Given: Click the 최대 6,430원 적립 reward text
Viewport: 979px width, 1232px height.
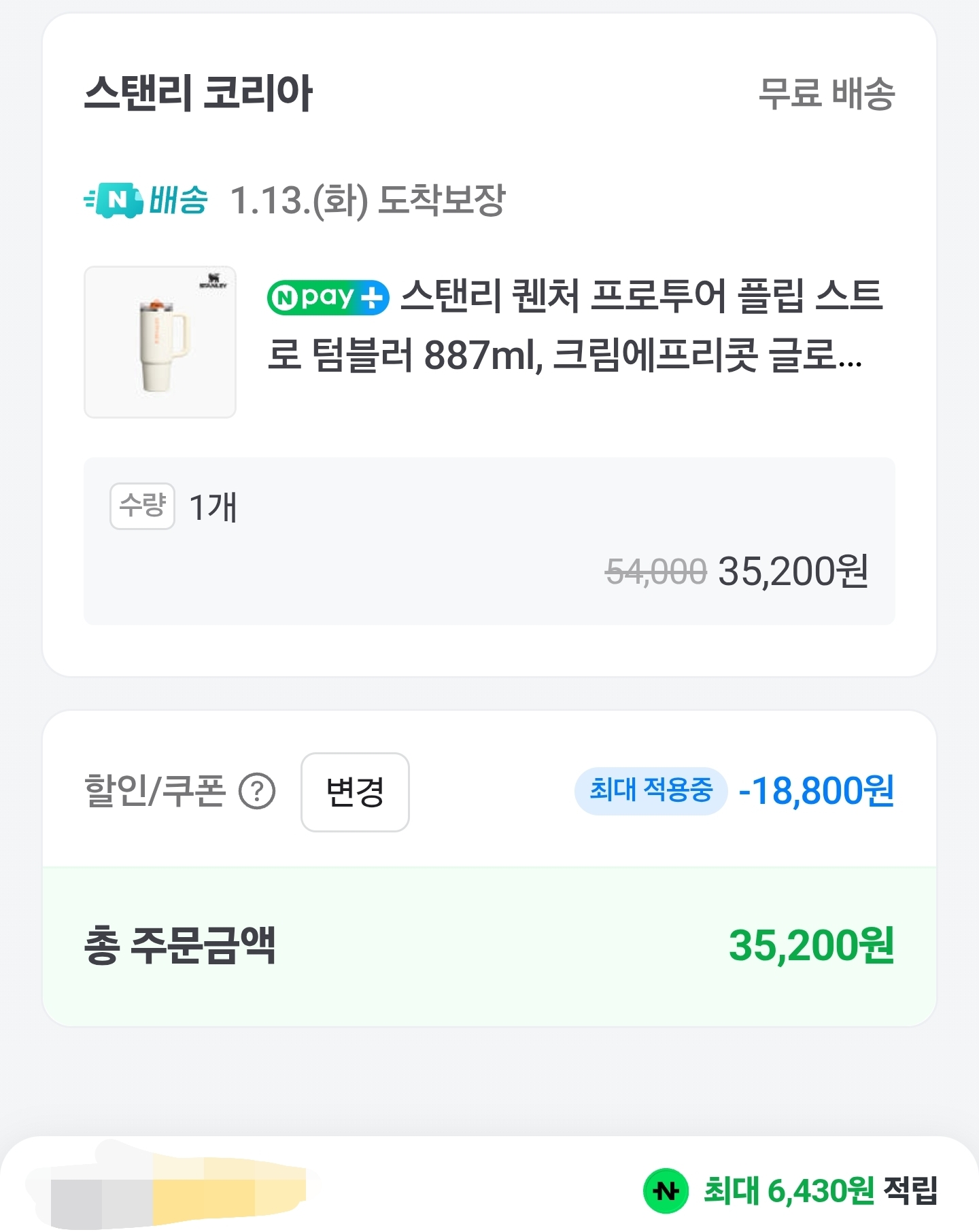Looking at the screenshot, I should tap(820, 1191).
